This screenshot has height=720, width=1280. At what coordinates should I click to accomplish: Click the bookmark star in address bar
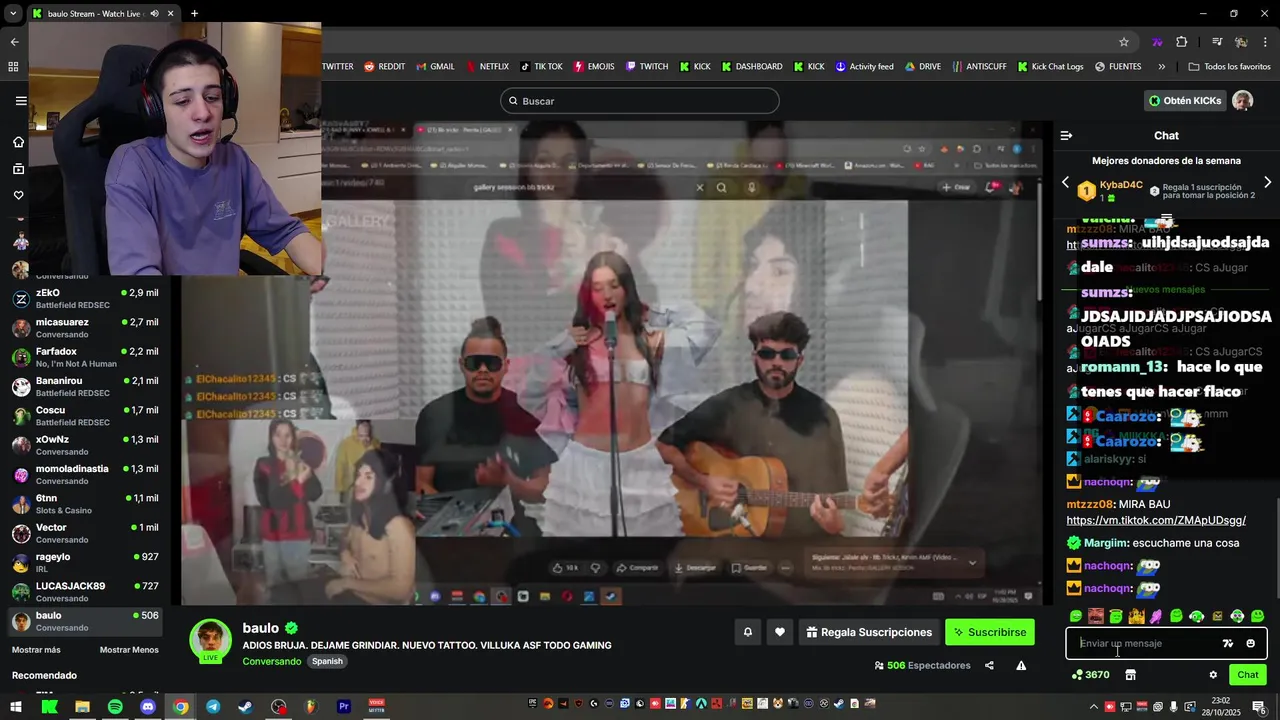1124,42
